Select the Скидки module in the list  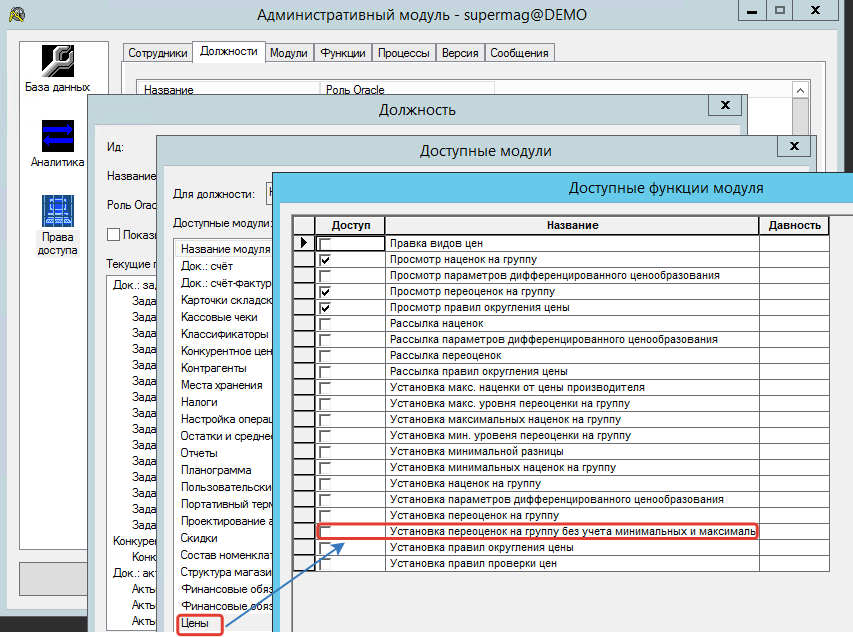click(x=199, y=538)
